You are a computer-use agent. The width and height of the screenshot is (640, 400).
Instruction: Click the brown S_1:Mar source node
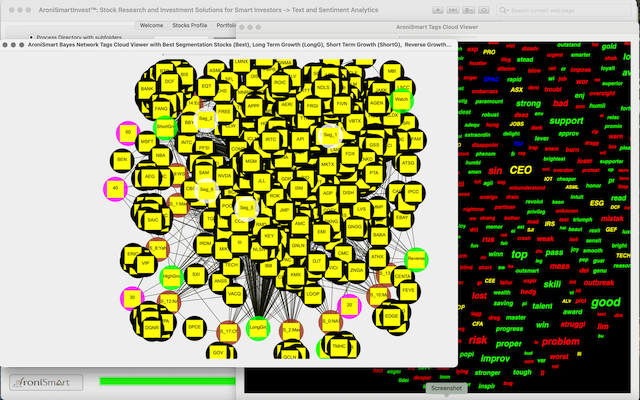coord(178,204)
